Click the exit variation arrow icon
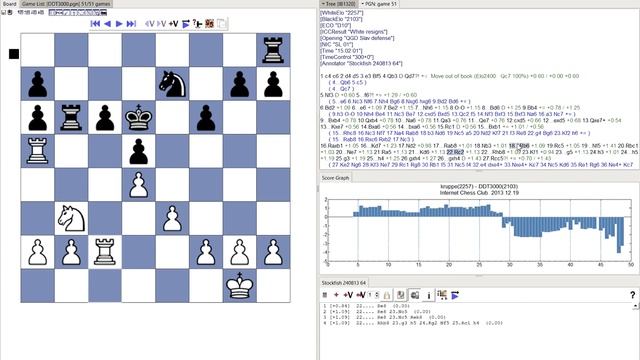 pos(150,24)
